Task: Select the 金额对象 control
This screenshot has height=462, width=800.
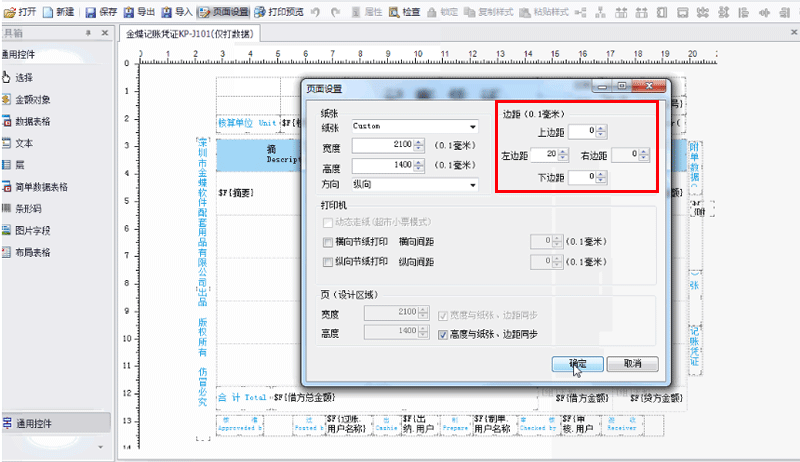Action: (x=27, y=99)
